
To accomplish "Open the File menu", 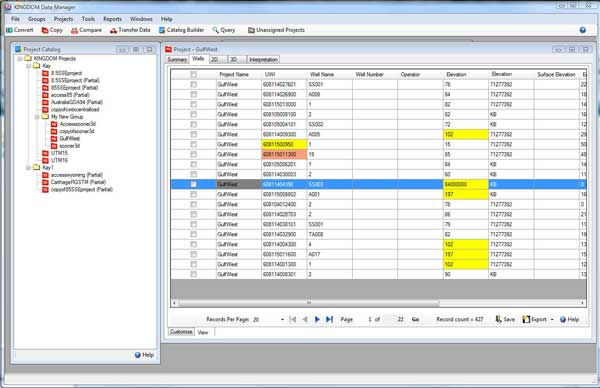I will pos(15,19).
